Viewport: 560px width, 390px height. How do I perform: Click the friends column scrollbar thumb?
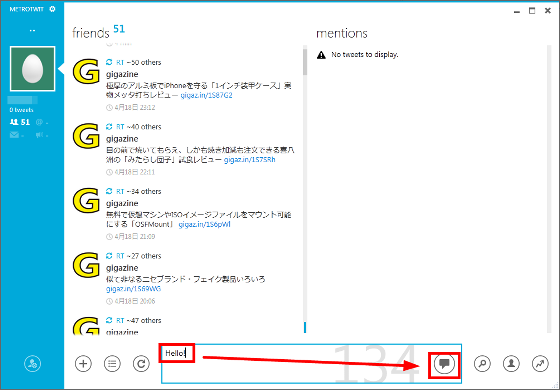coord(305,61)
